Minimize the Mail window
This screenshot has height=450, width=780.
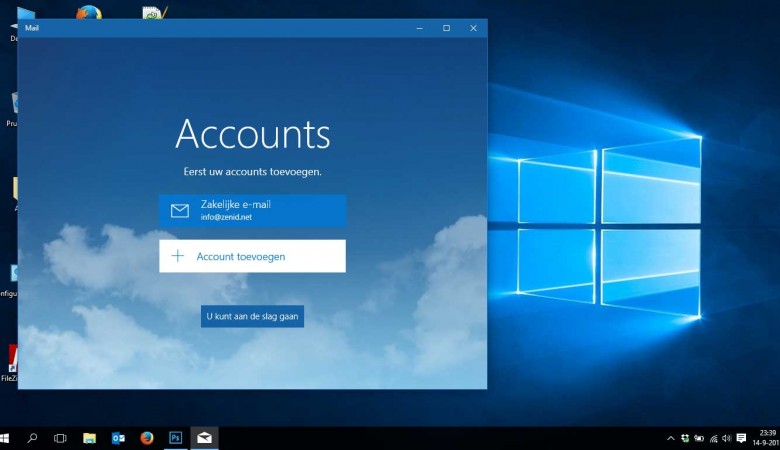pos(420,28)
